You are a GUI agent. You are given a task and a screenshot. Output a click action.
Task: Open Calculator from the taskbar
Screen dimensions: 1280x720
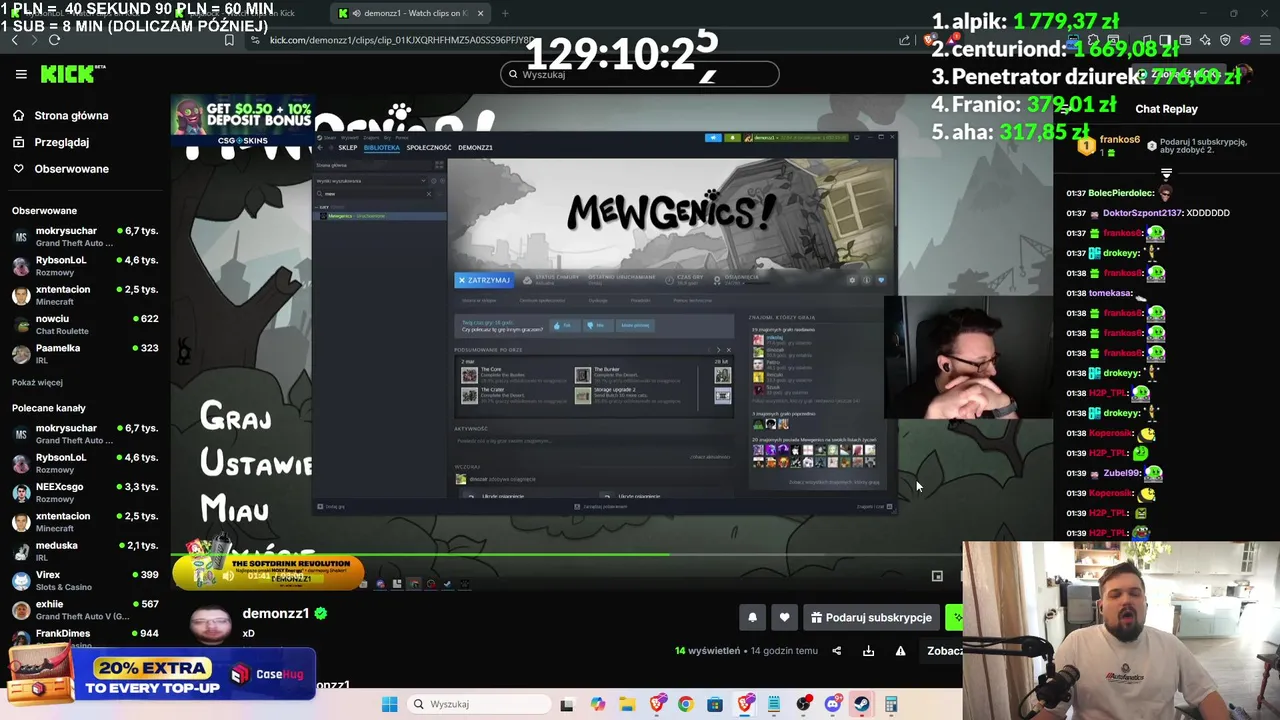891,704
